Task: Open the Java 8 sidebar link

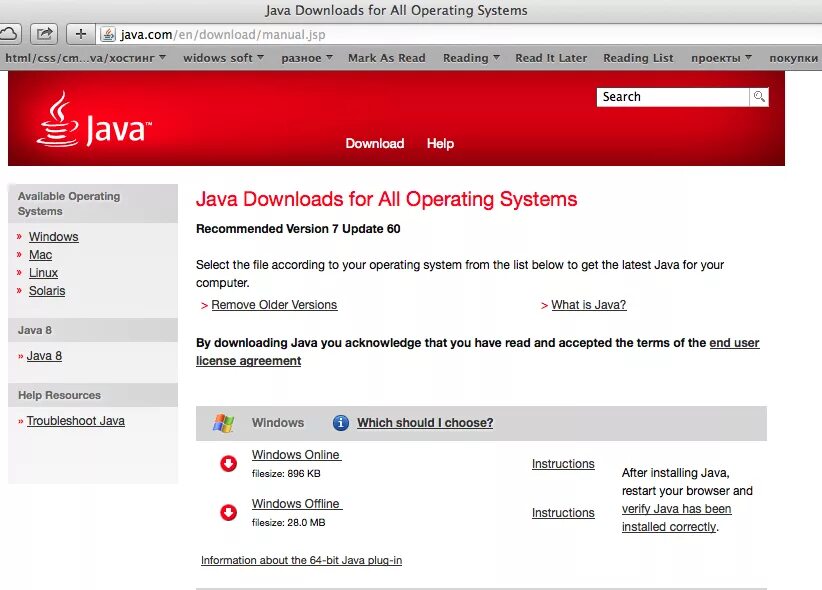Action: 44,356
